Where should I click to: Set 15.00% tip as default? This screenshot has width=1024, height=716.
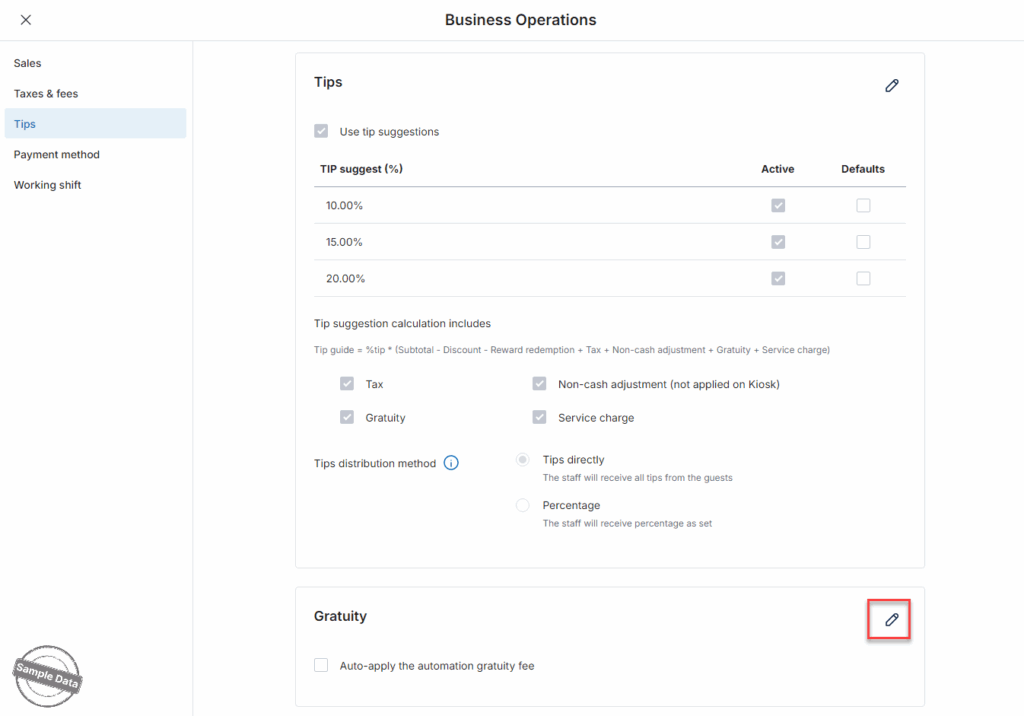click(x=863, y=242)
